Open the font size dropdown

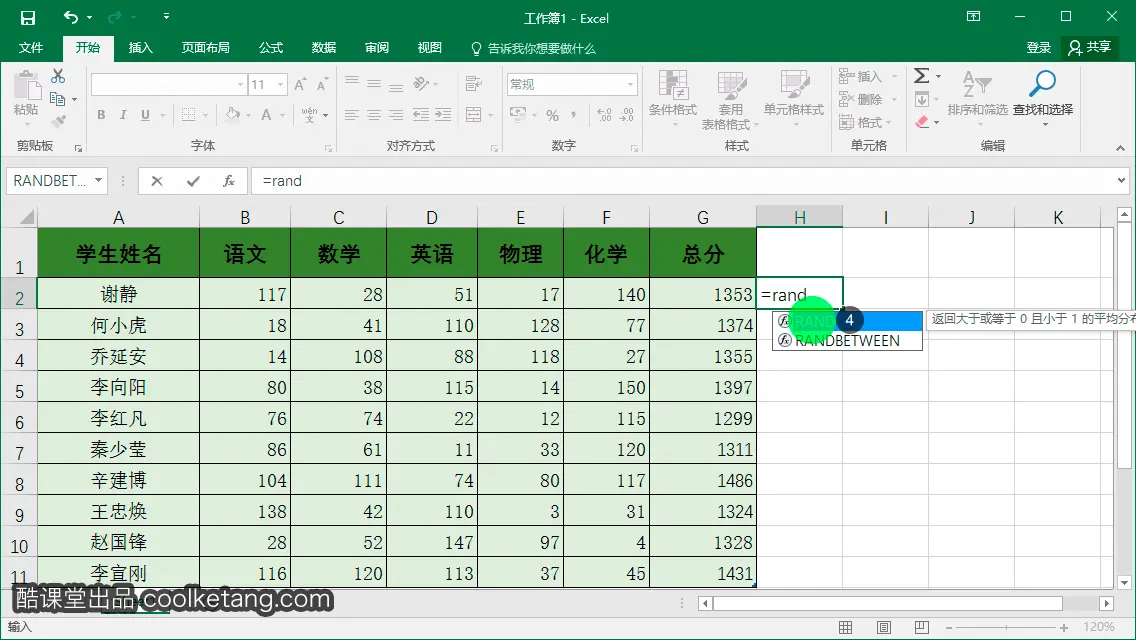click(x=280, y=85)
